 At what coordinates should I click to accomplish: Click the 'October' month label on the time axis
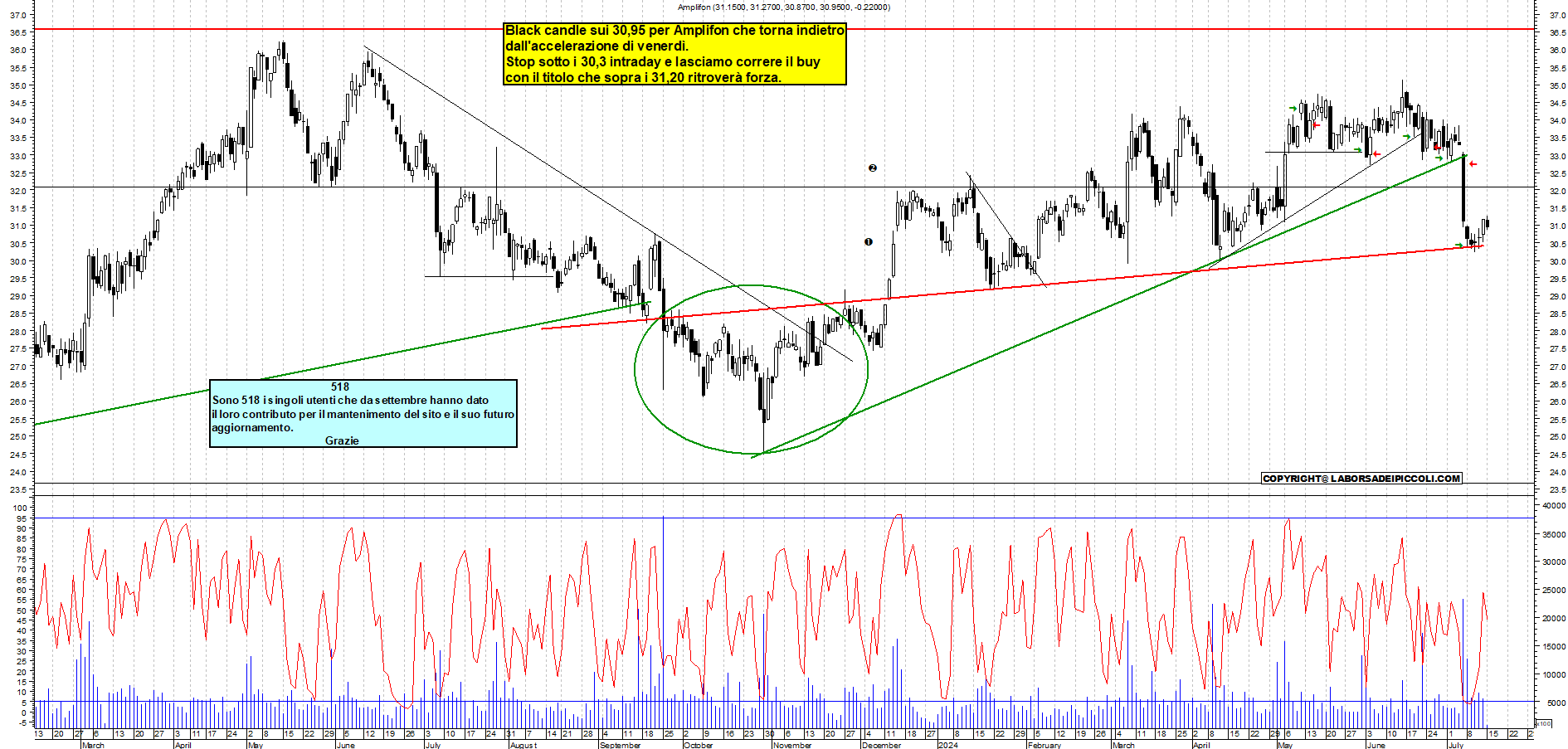698,745
